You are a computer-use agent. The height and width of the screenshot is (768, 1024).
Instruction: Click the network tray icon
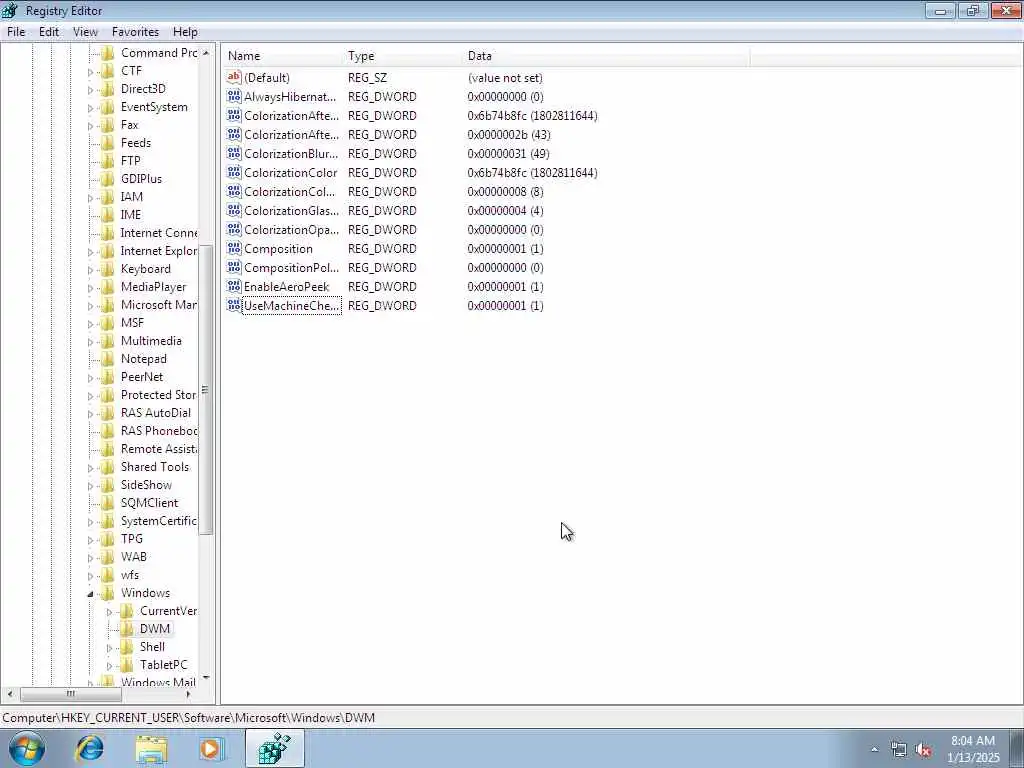click(x=899, y=750)
